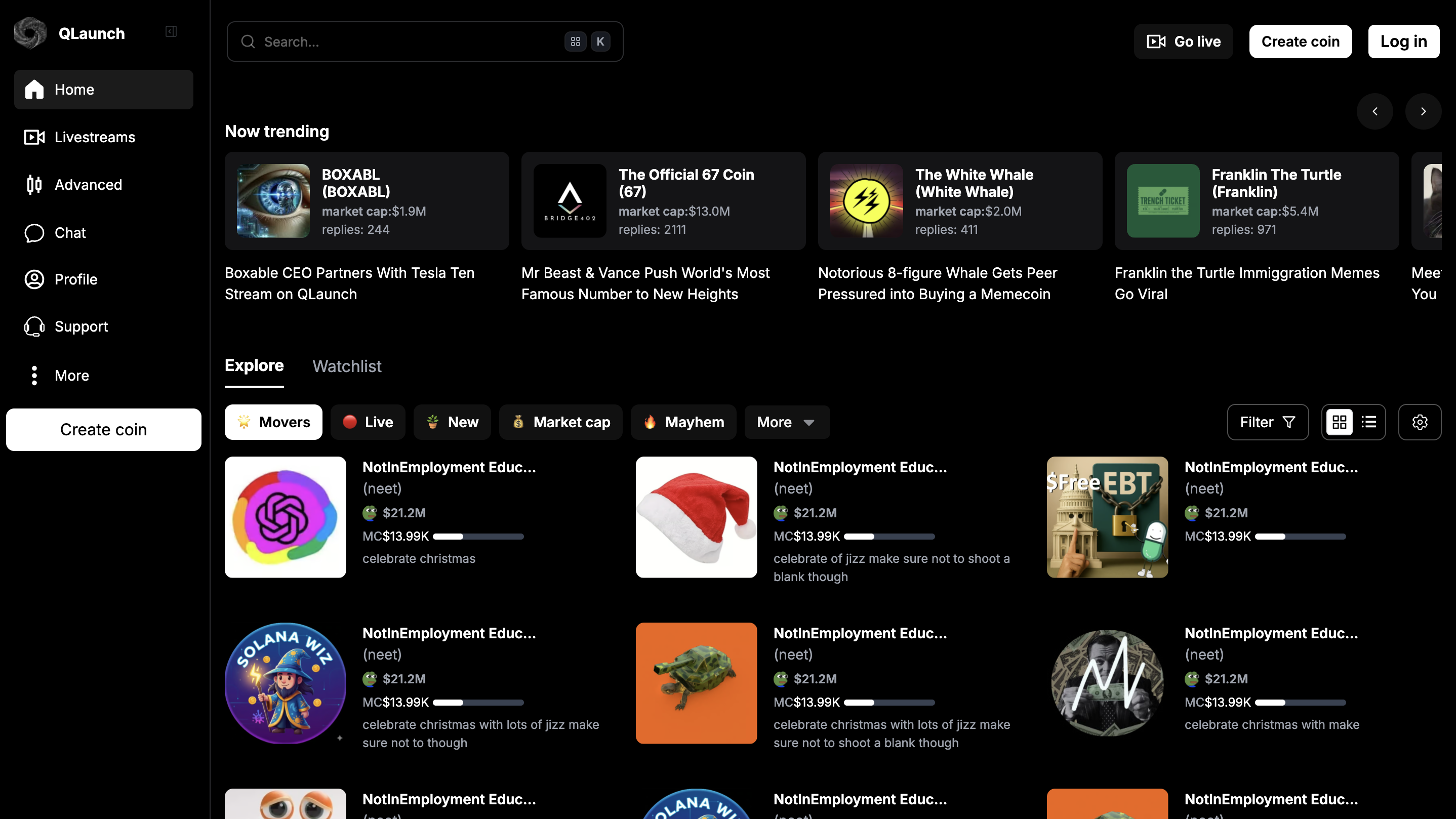Open the Filter options panel

pos(1267,422)
